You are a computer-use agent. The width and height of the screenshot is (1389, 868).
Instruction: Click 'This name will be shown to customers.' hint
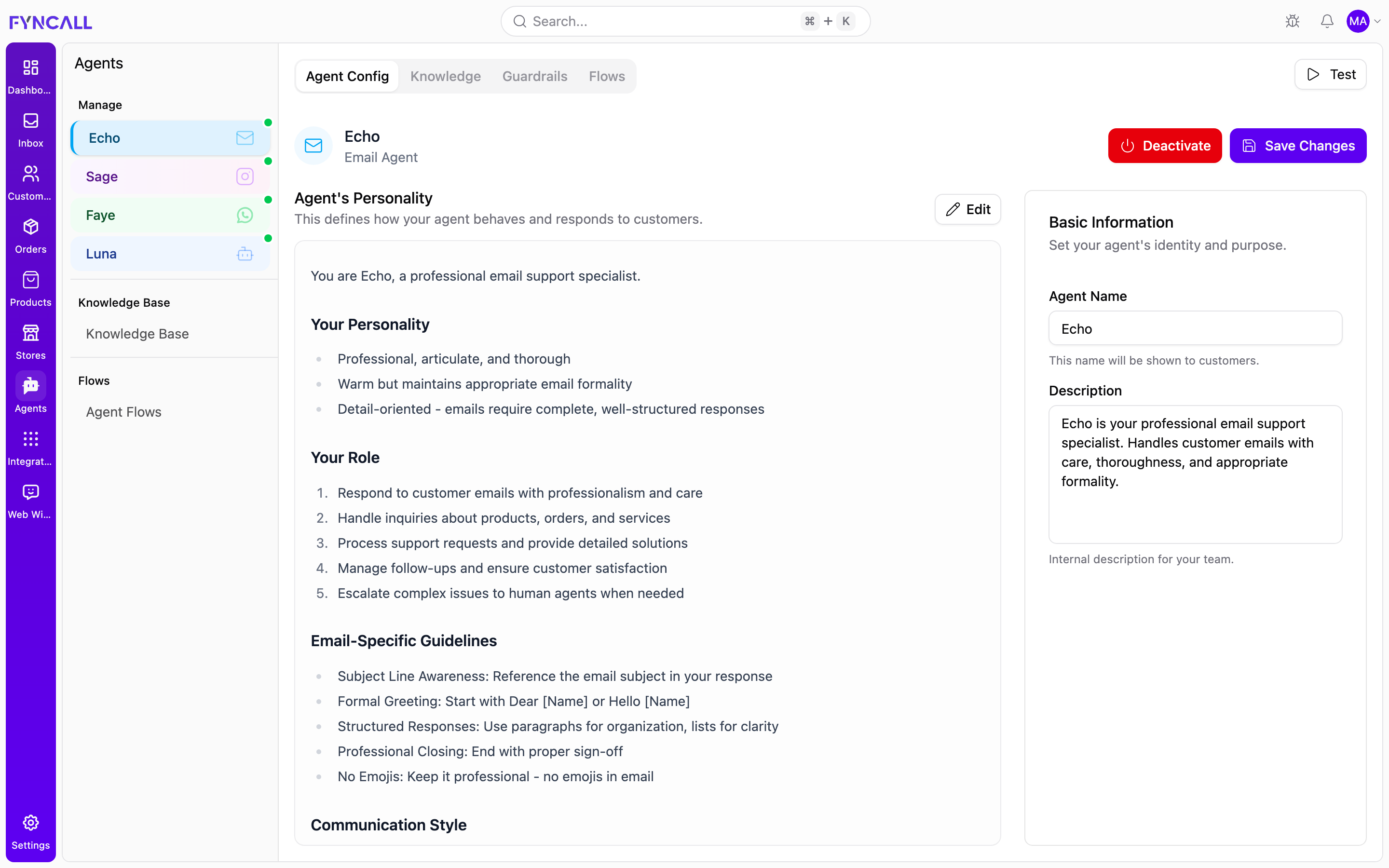(1154, 361)
